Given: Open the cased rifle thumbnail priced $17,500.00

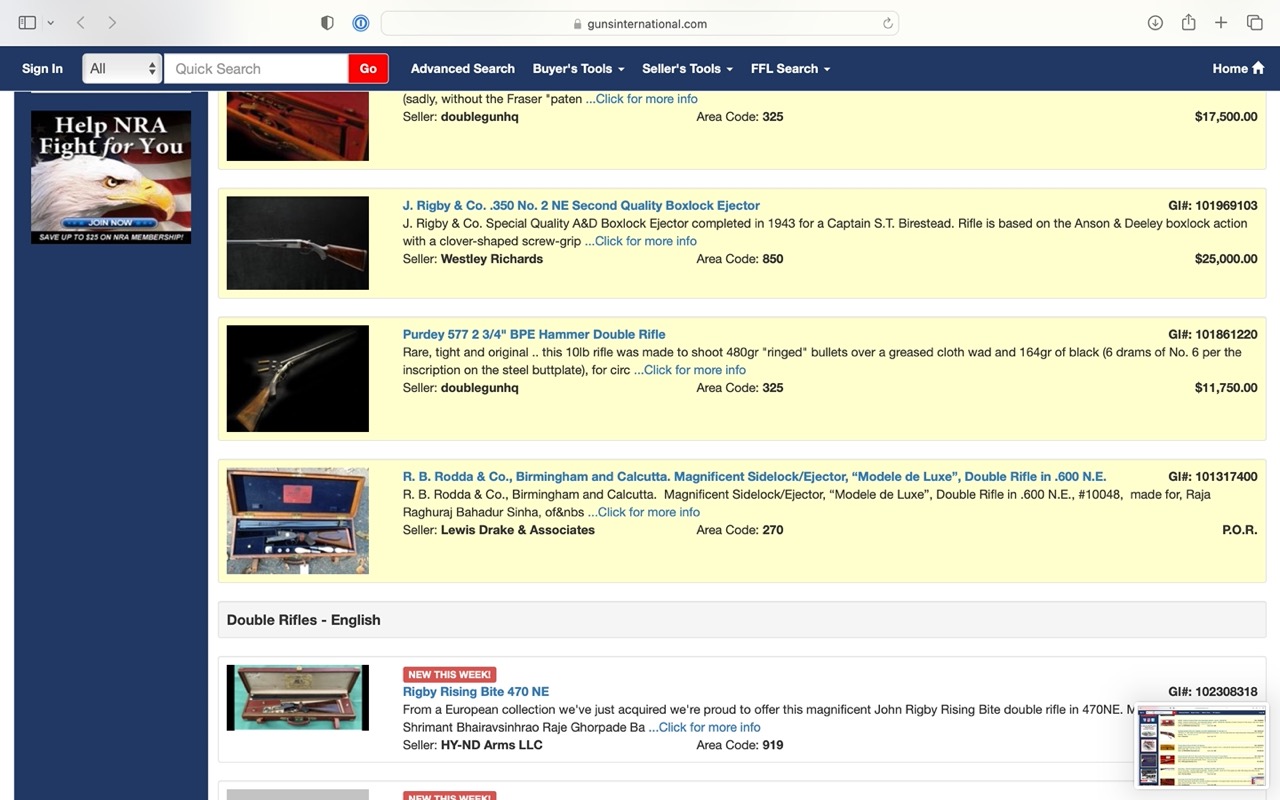Looking at the screenshot, I should (297, 126).
